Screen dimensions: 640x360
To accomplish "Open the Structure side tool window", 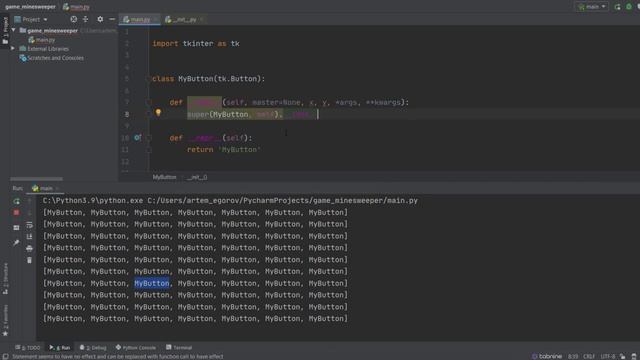I will tap(5, 278).
